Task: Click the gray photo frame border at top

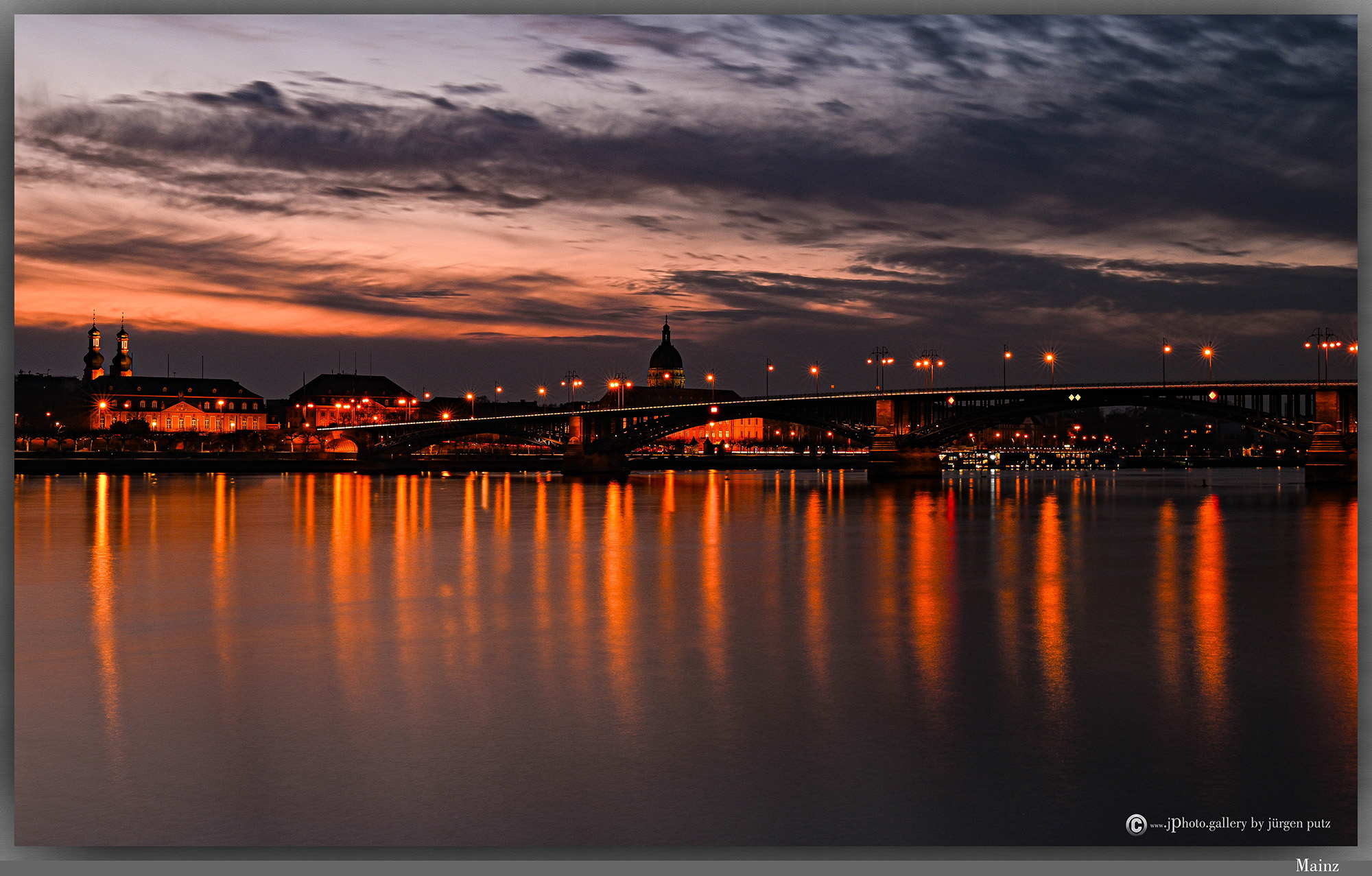Action: [686, 7]
